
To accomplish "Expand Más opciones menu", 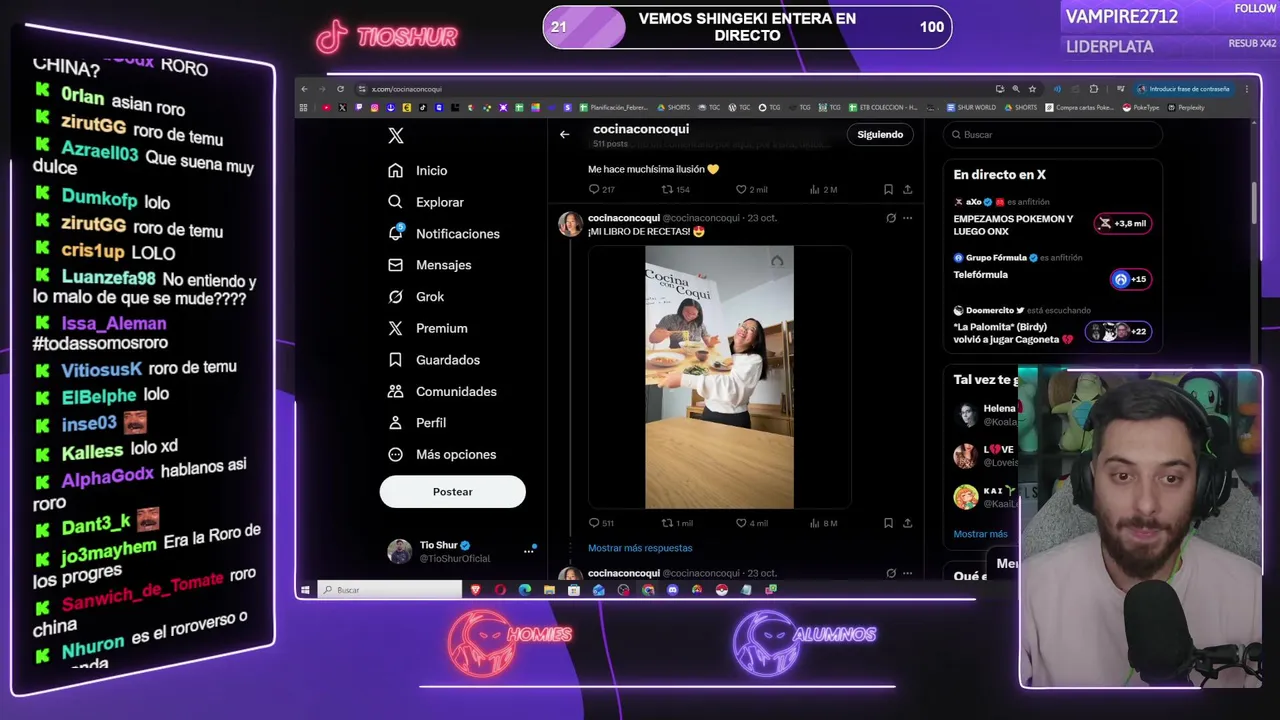I will click(x=442, y=455).
